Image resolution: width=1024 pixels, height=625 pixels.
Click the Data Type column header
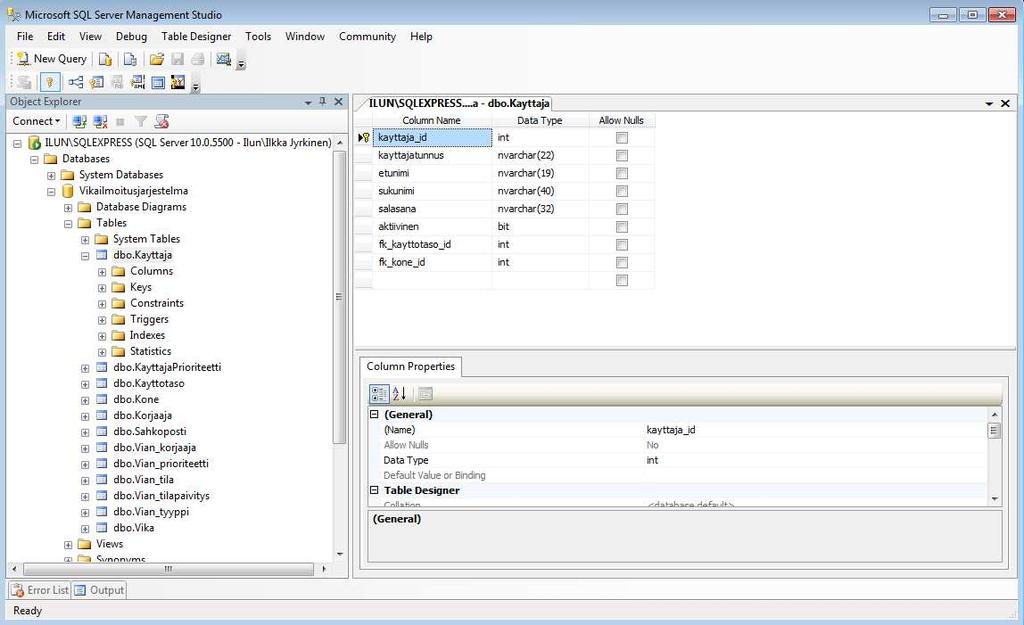[540, 120]
